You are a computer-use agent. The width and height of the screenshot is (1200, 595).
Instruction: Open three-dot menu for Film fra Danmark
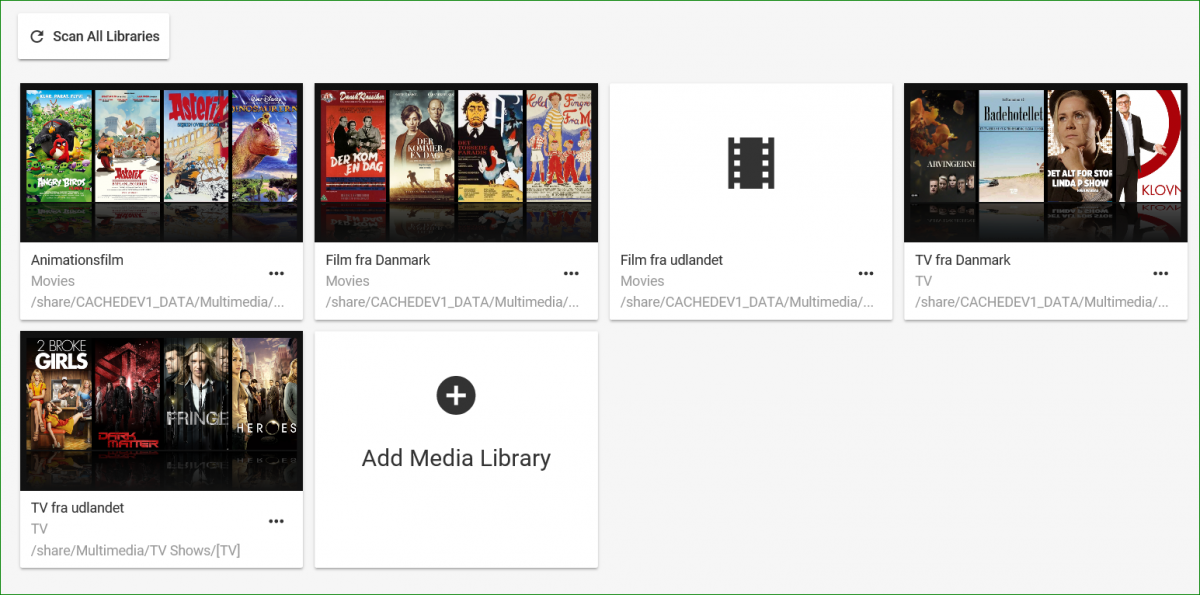[x=571, y=273]
